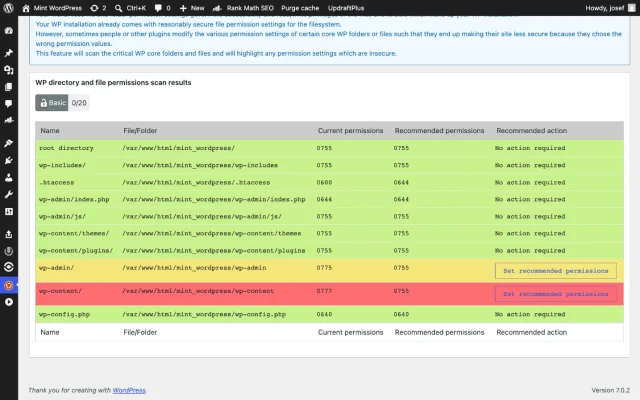Open the circular sync-arrows icon in the sidebar
640x400 pixels.
point(9,267)
